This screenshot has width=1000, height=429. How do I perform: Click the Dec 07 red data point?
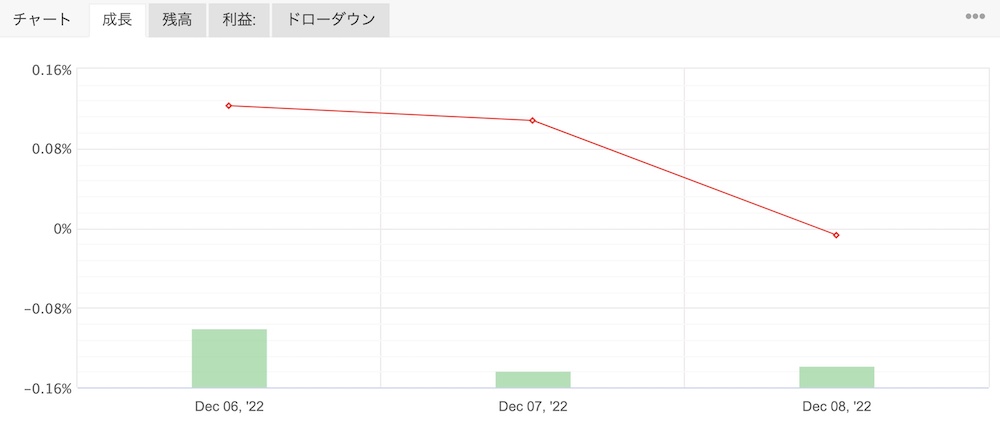point(533,120)
